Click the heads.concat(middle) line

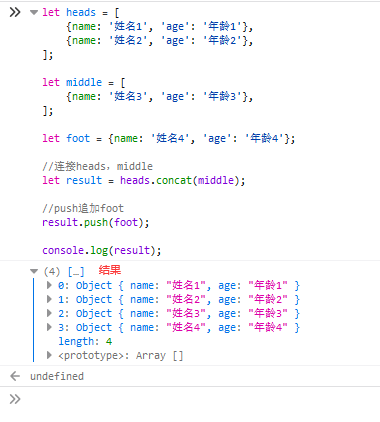tap(144, 180)
